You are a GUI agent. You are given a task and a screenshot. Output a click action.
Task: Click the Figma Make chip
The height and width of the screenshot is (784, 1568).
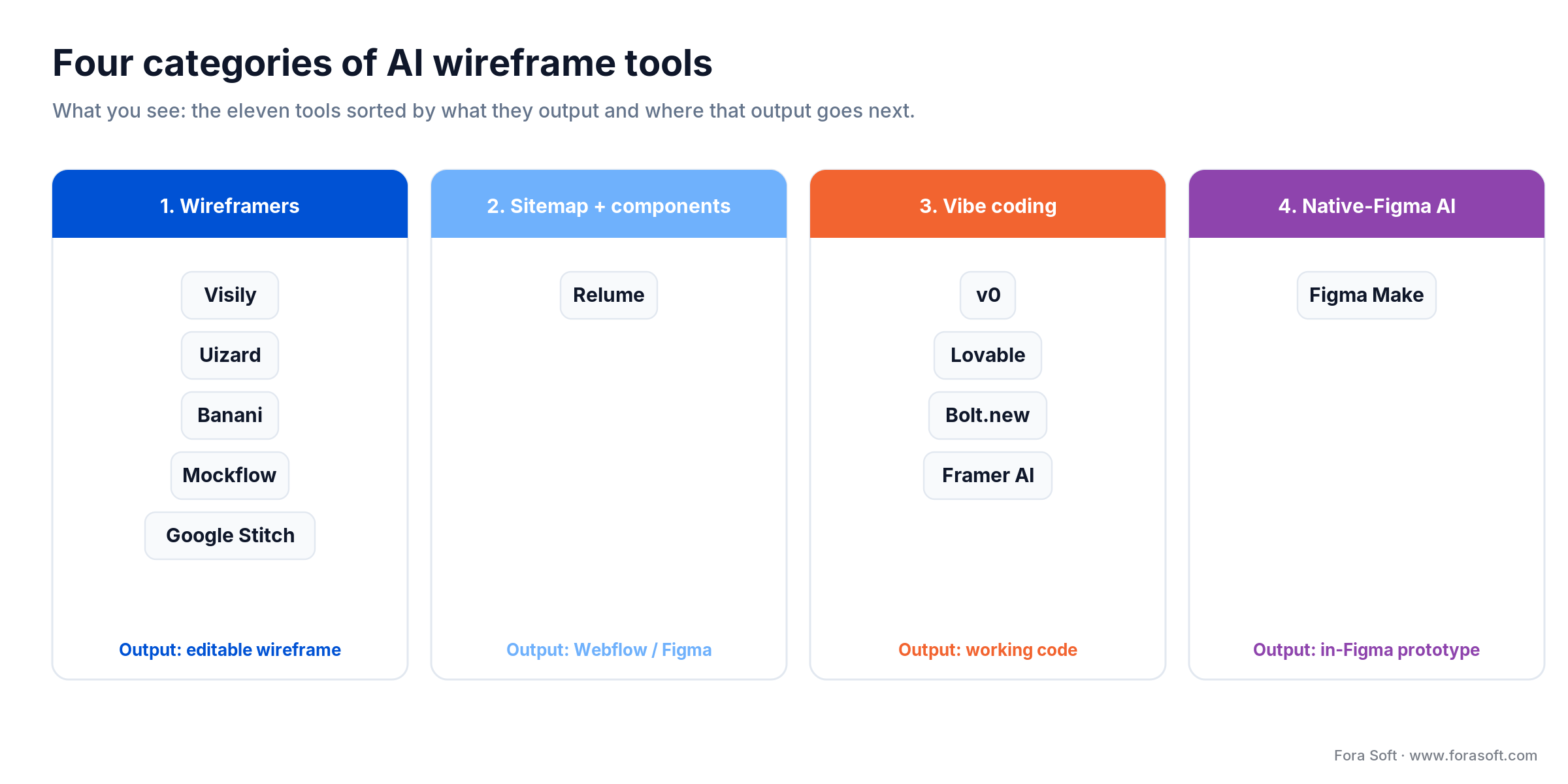click(x=1367, y=295)
